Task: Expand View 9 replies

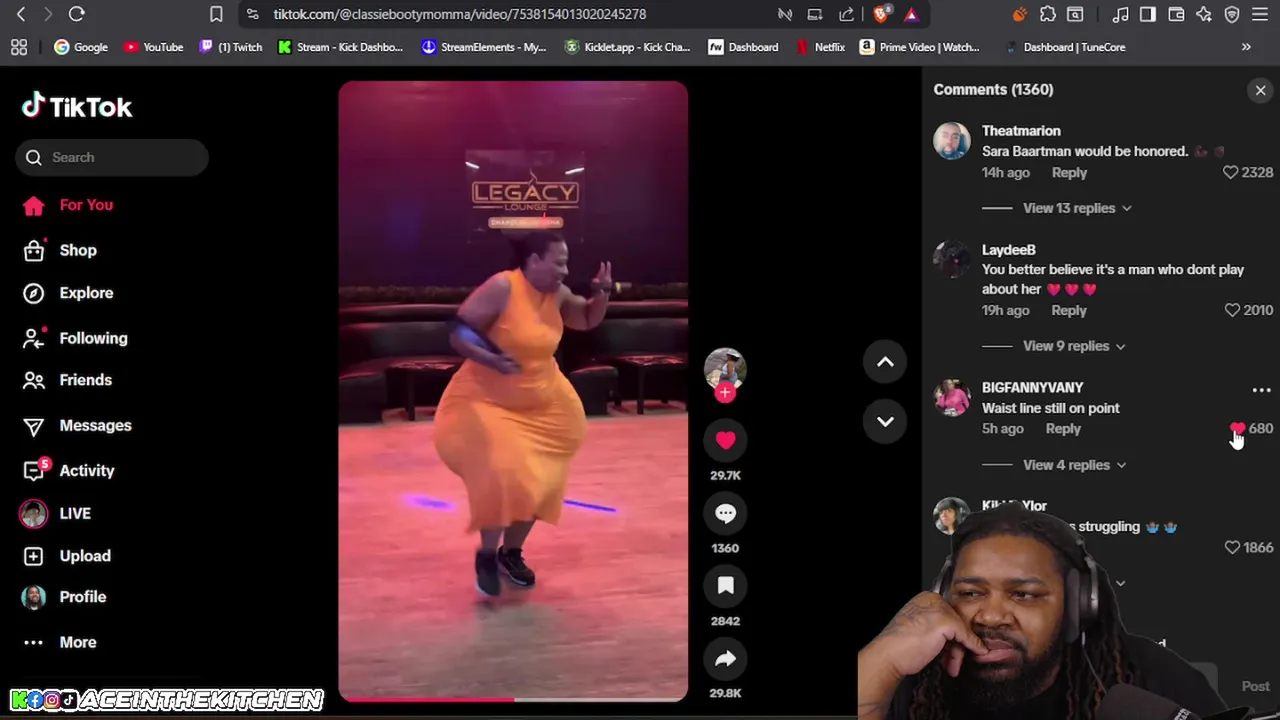Action: tap(1074, 346)
